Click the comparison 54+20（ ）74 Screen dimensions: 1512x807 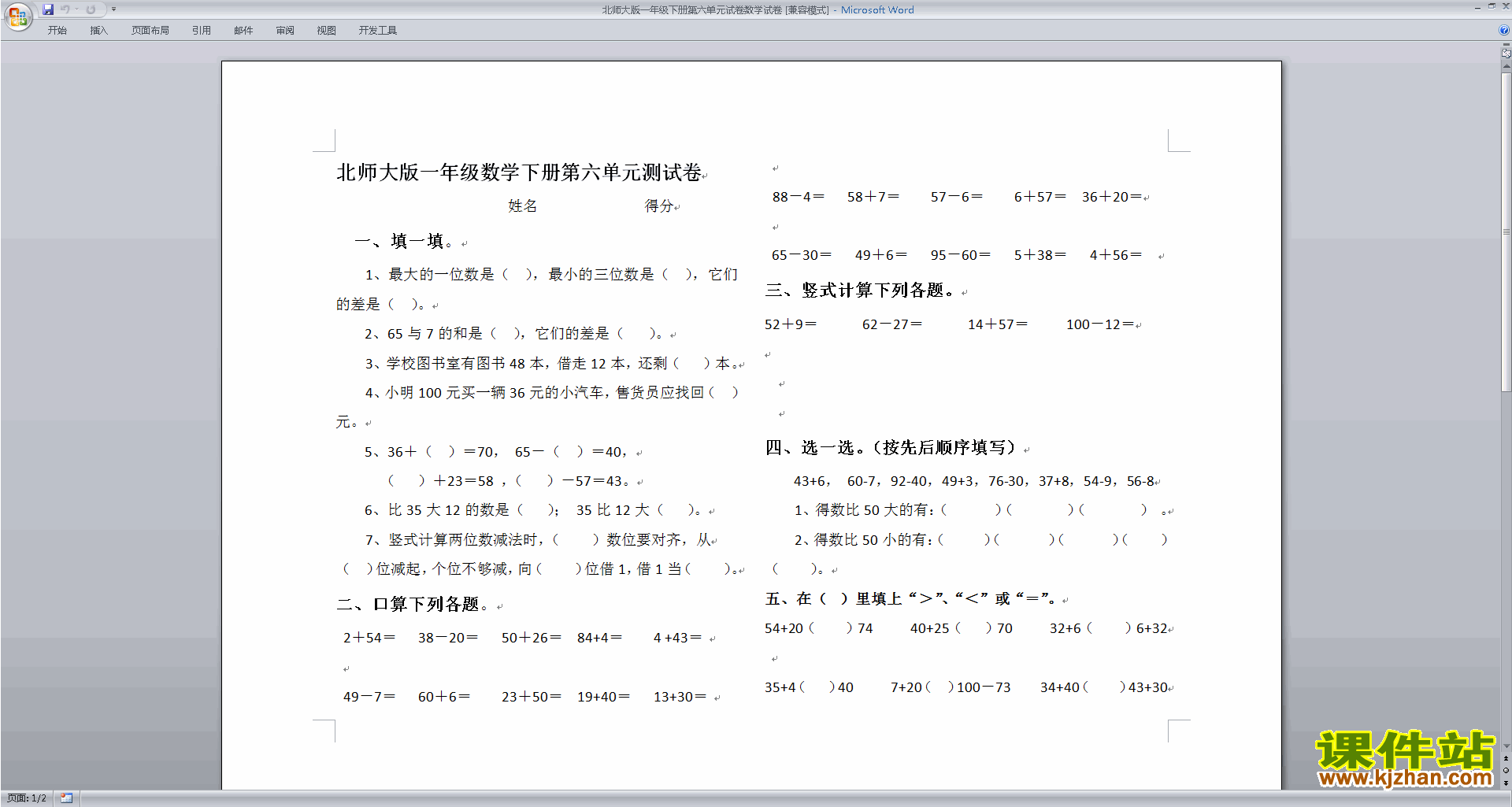tap(819, 628)
